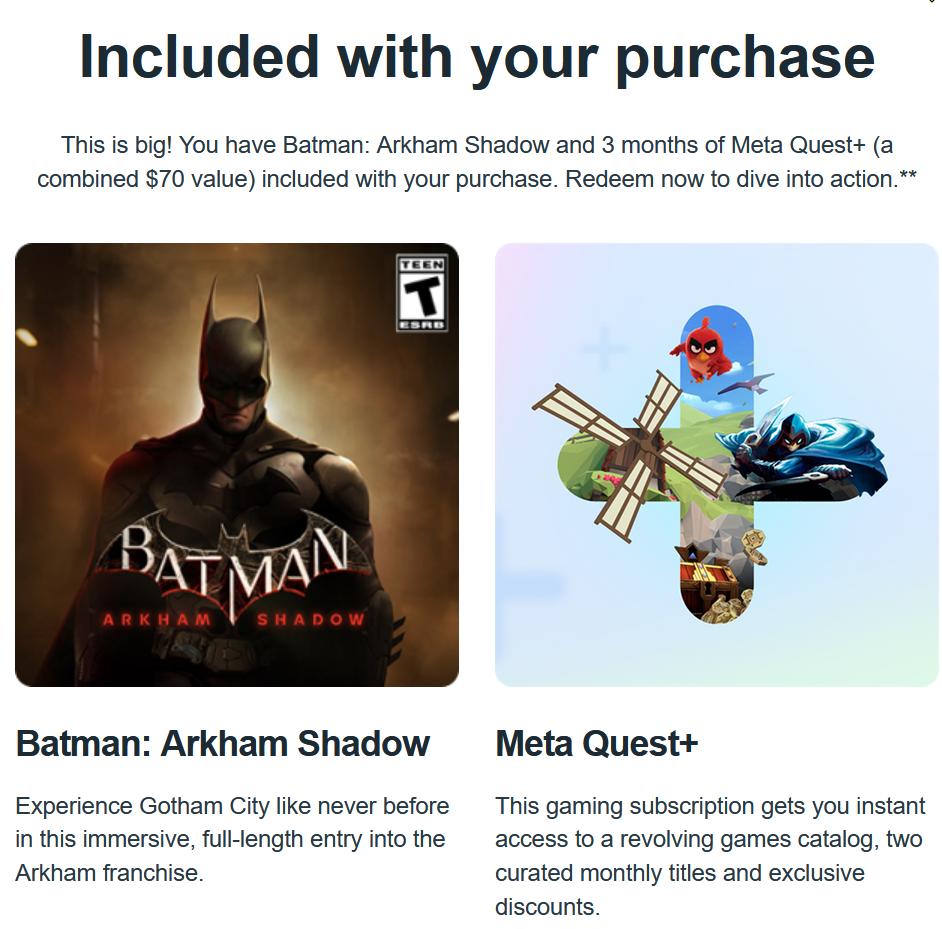The image size is (942, 929).
Task: Click the "Included with your purchase" heading
Action: pos(477,57)
